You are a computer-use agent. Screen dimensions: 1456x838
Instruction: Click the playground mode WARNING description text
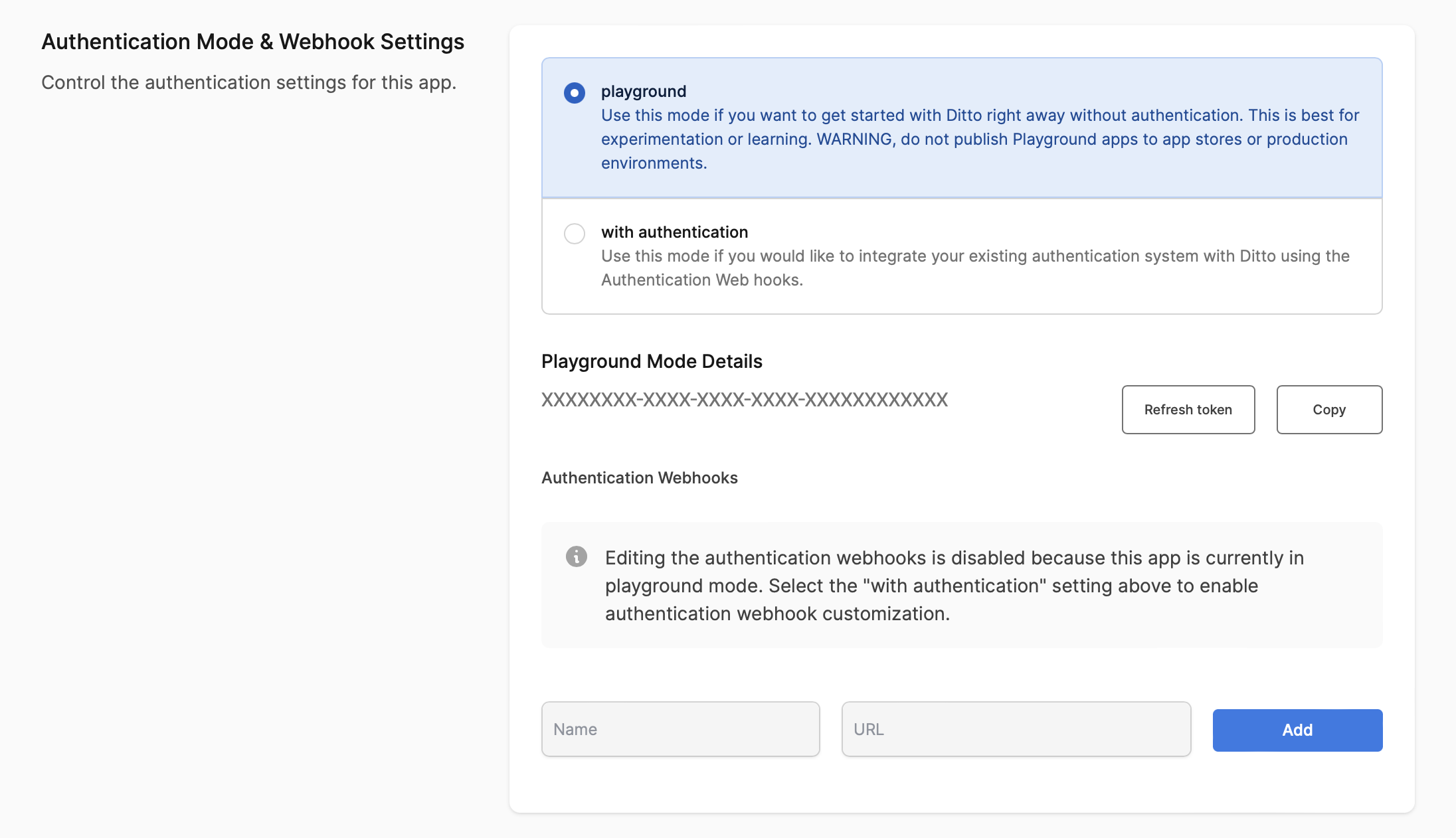tap(979, 139)
